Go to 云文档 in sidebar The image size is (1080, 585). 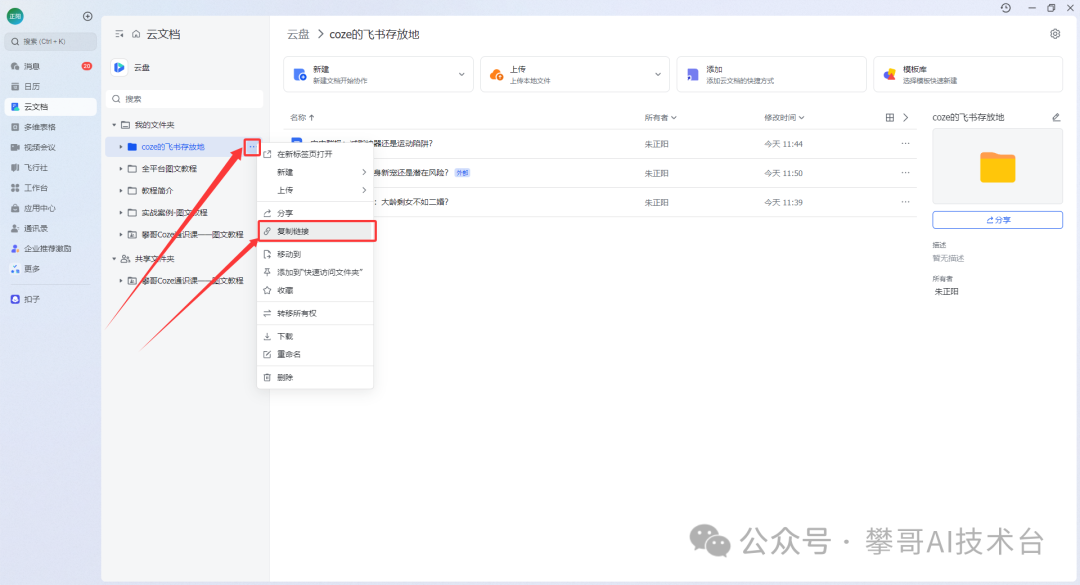coord(50,107)
